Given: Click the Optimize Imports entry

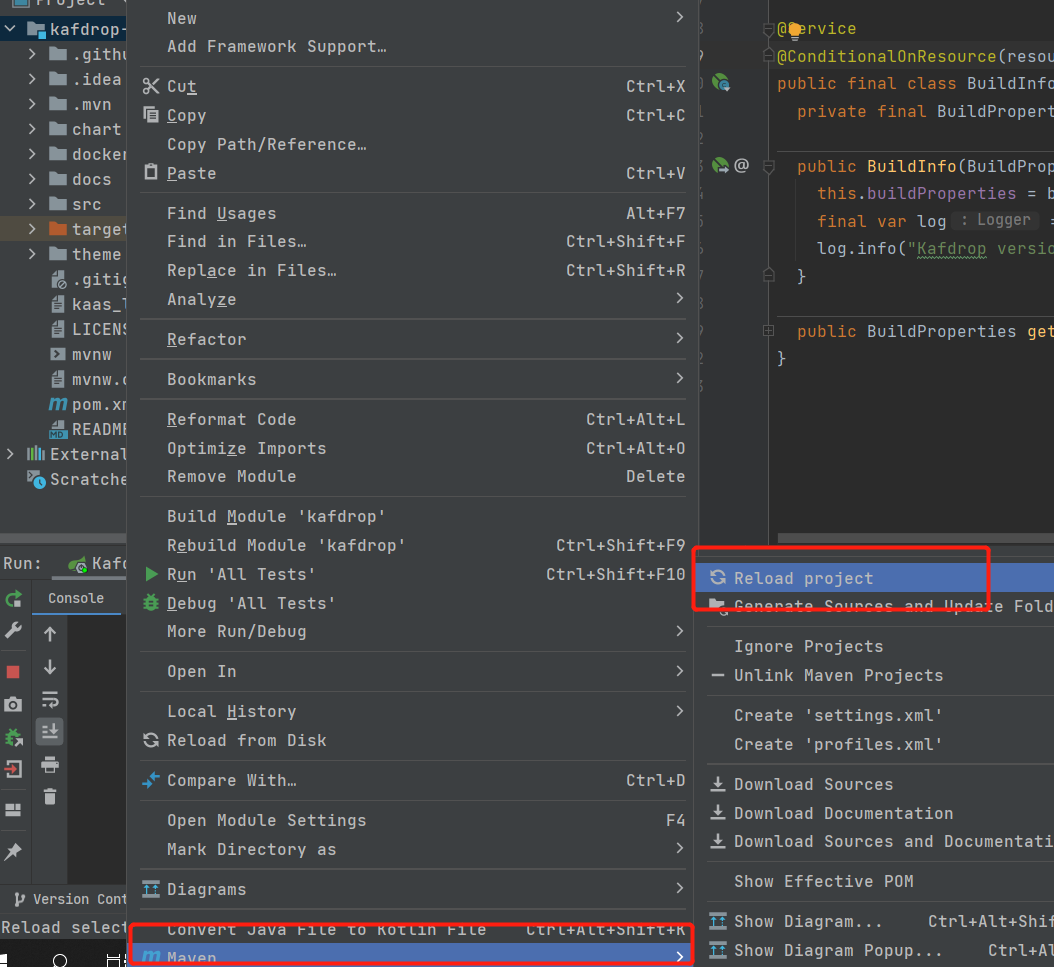Looking at the screenshot, I should coord(413,448).
